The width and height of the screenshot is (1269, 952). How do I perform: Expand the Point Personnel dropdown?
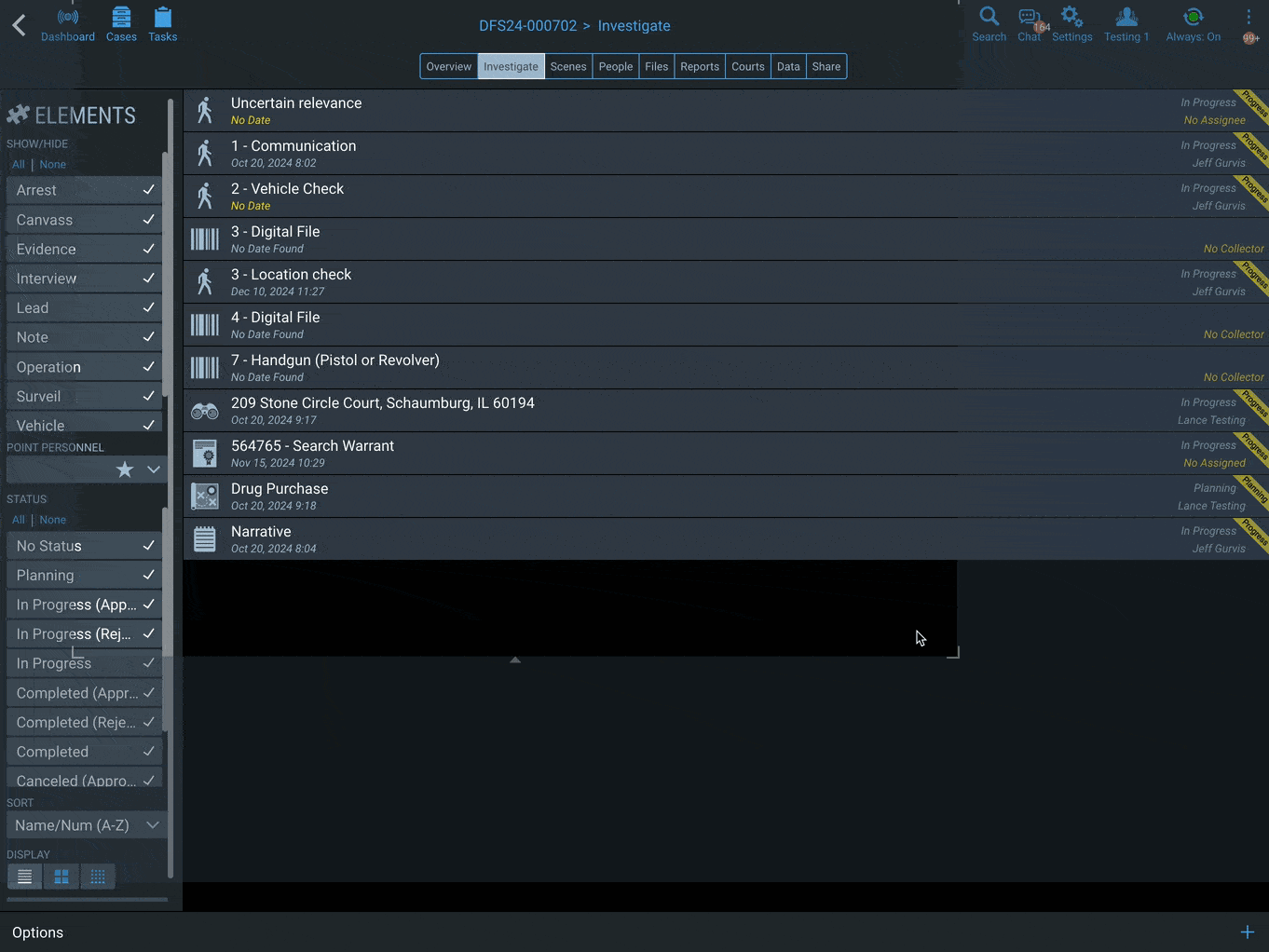point(154,469)
